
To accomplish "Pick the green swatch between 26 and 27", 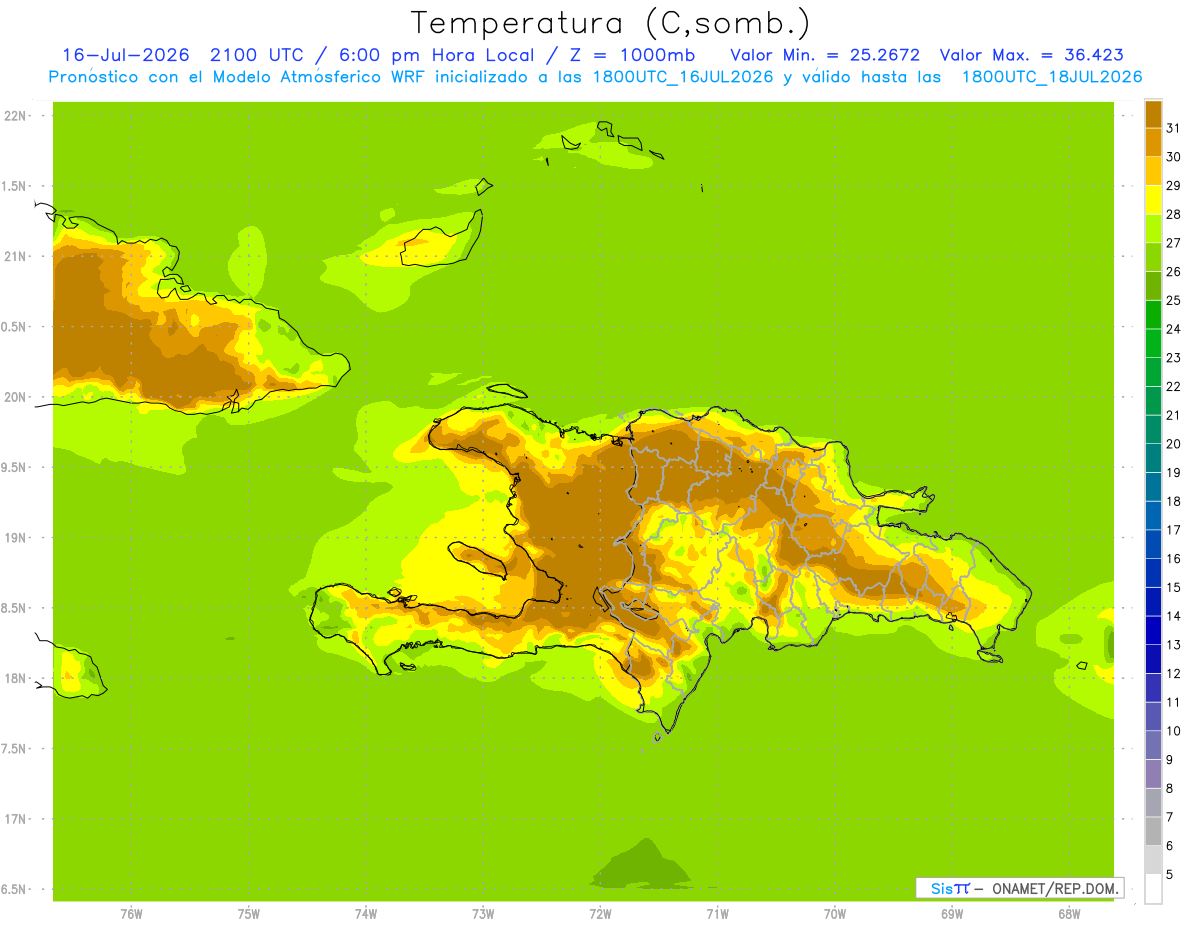I will [1153, 257].
